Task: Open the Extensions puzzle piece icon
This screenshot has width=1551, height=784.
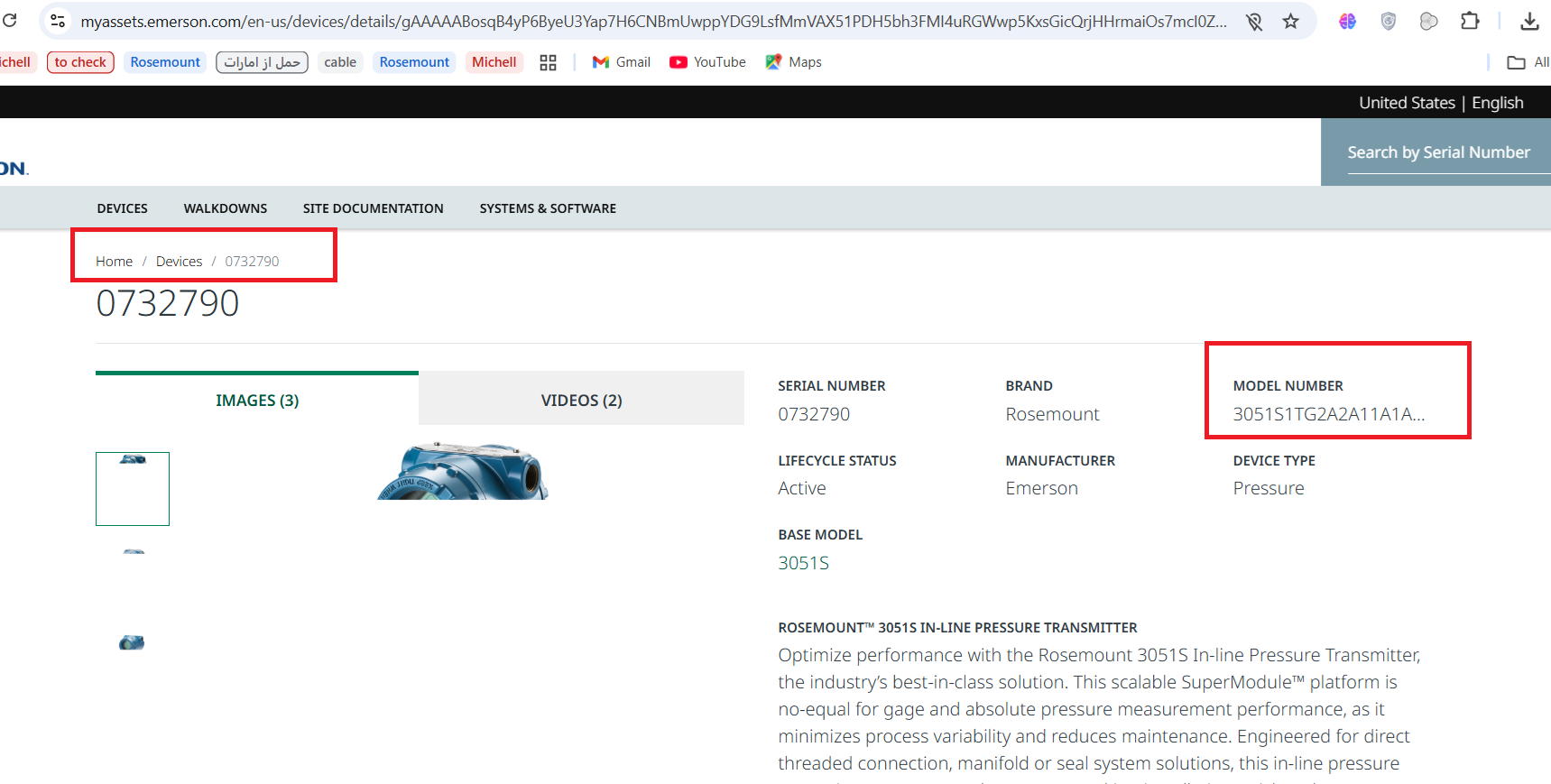Action: click(x=1470, y=21)
